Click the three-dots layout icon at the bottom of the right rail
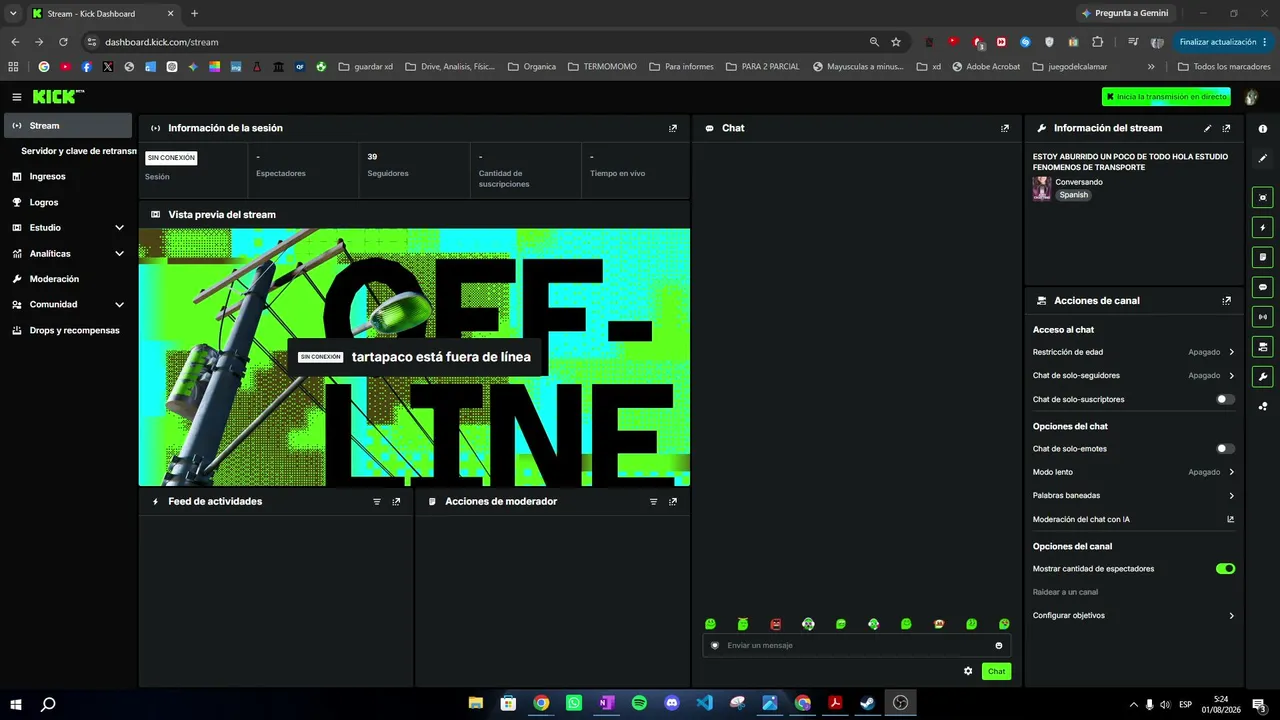The width and height of the screenshot is (1280, 720). pos(1263,406)
